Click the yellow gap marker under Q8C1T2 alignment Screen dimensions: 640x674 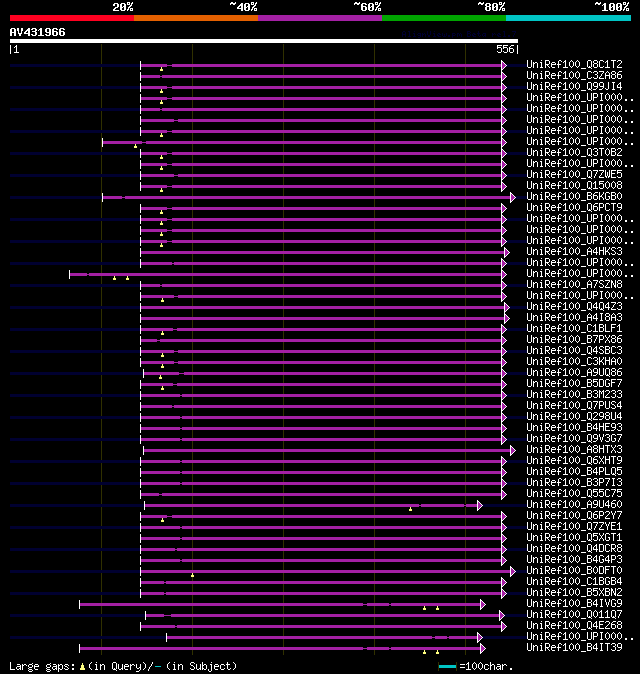point(162,69)
